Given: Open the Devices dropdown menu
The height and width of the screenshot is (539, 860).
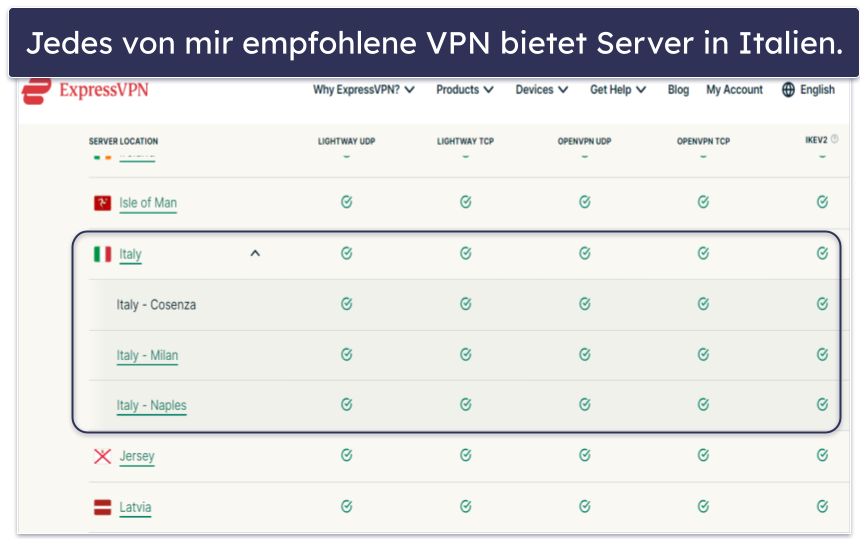Looking at the screenshot, I should pyautogui.click(x=541, y=89).
